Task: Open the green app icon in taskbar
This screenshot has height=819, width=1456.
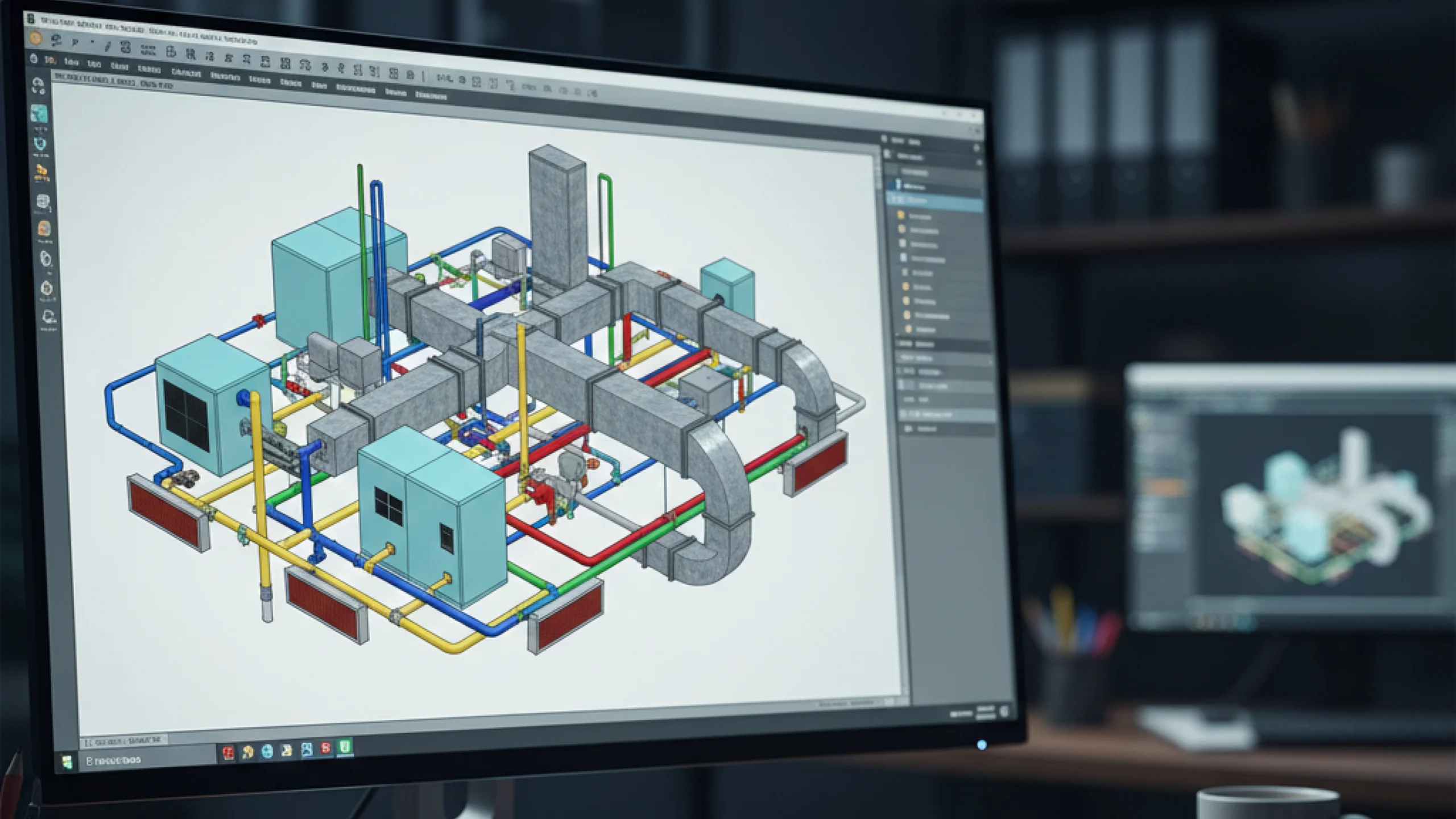Action: 345,747
